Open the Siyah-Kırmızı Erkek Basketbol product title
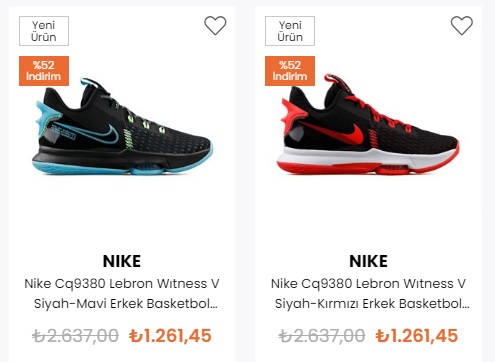 (x=369, y=293)
